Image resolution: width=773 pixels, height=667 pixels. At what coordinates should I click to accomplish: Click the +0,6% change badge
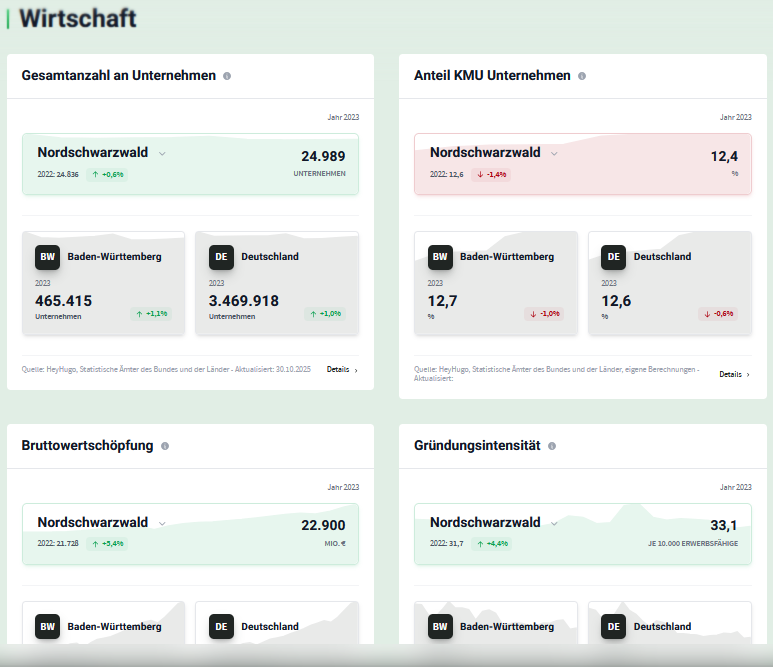[x=106, y=174]
